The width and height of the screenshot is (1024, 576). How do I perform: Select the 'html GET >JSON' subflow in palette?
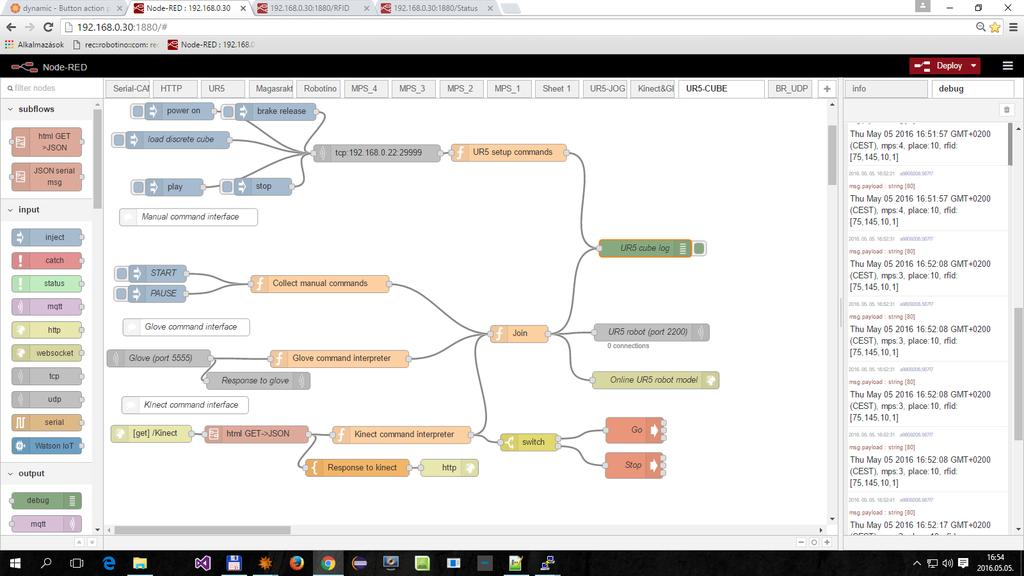pos(47,142)
